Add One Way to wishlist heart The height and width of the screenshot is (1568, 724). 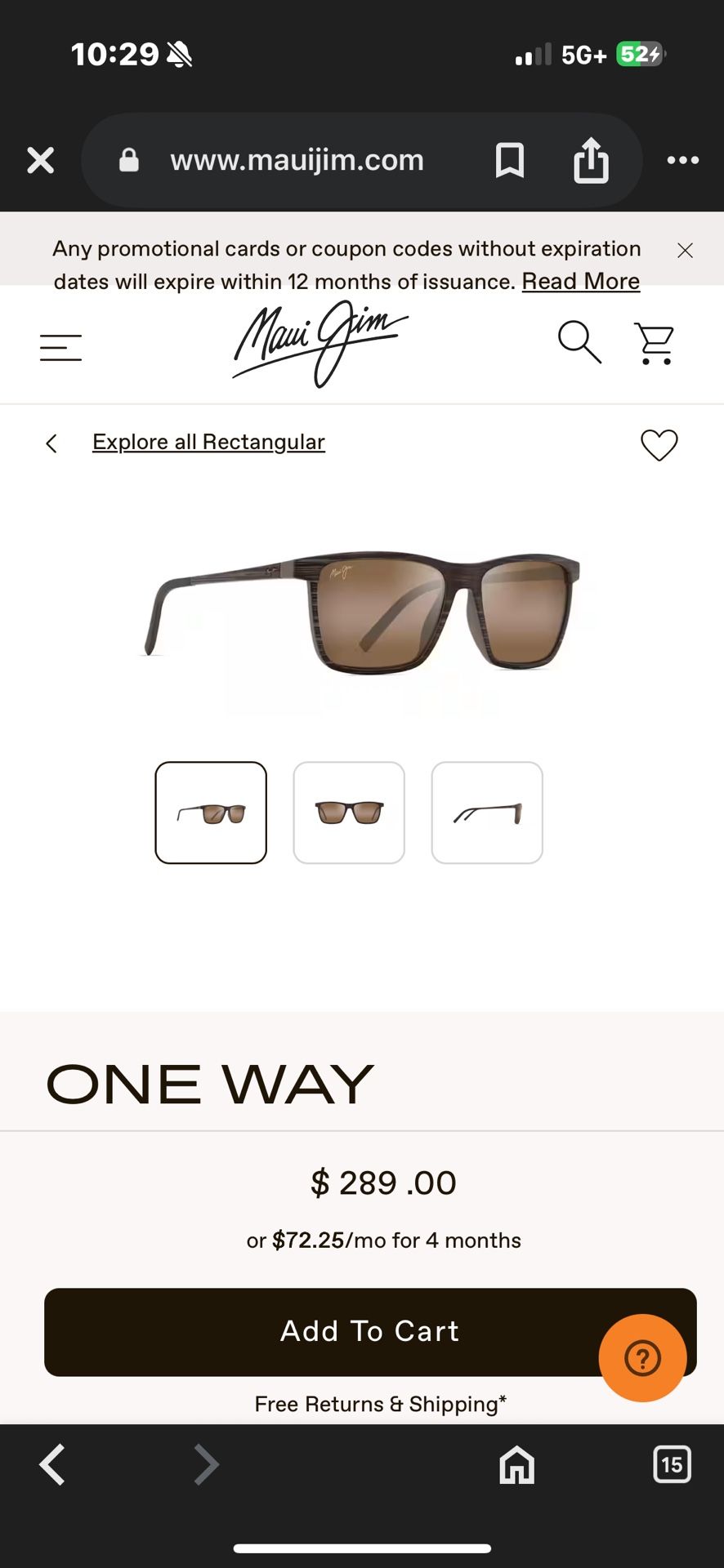659,445
